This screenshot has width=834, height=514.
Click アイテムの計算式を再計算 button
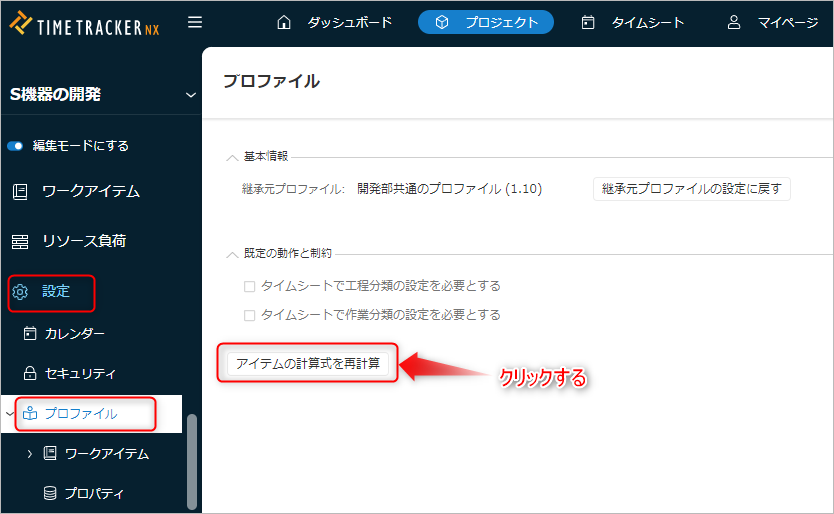(308, 363)
